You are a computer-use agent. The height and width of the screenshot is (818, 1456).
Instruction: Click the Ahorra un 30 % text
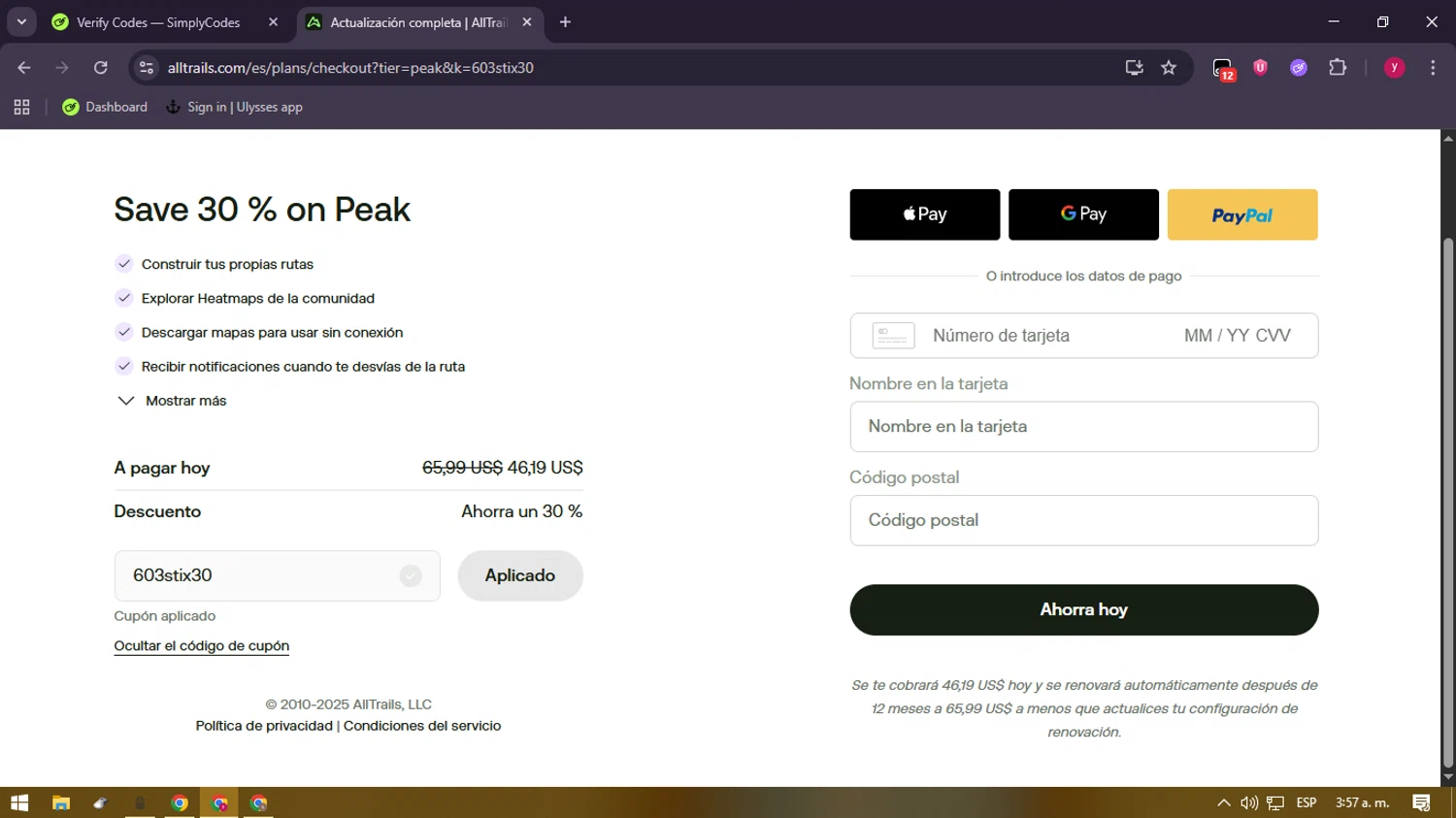point(522,511)
